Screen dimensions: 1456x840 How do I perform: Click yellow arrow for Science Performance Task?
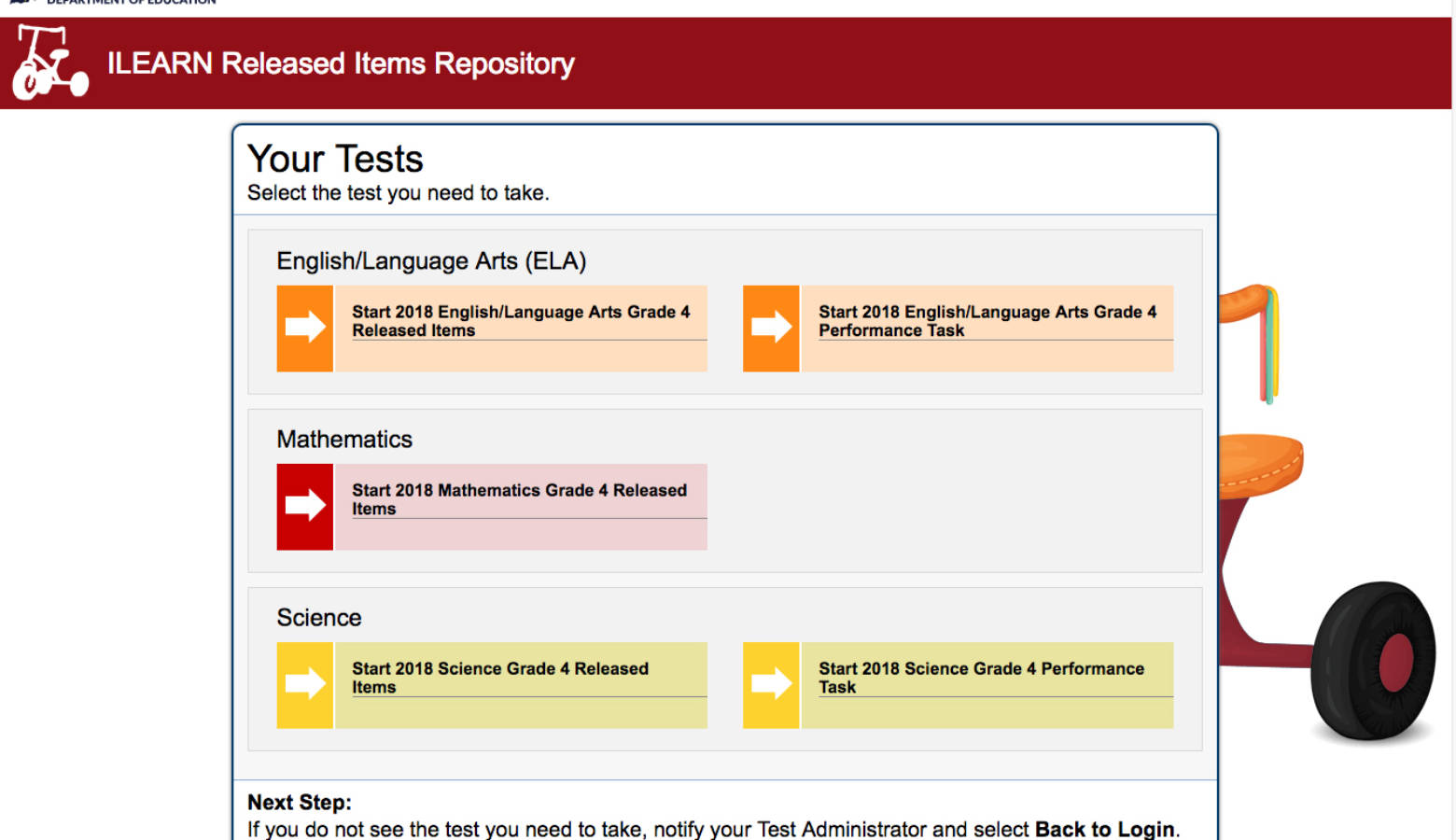click(x=771, y=685)
